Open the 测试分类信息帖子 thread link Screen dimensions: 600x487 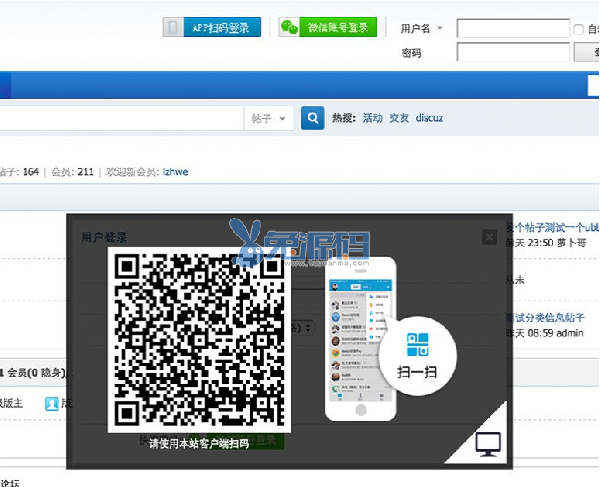coord(545,318)
